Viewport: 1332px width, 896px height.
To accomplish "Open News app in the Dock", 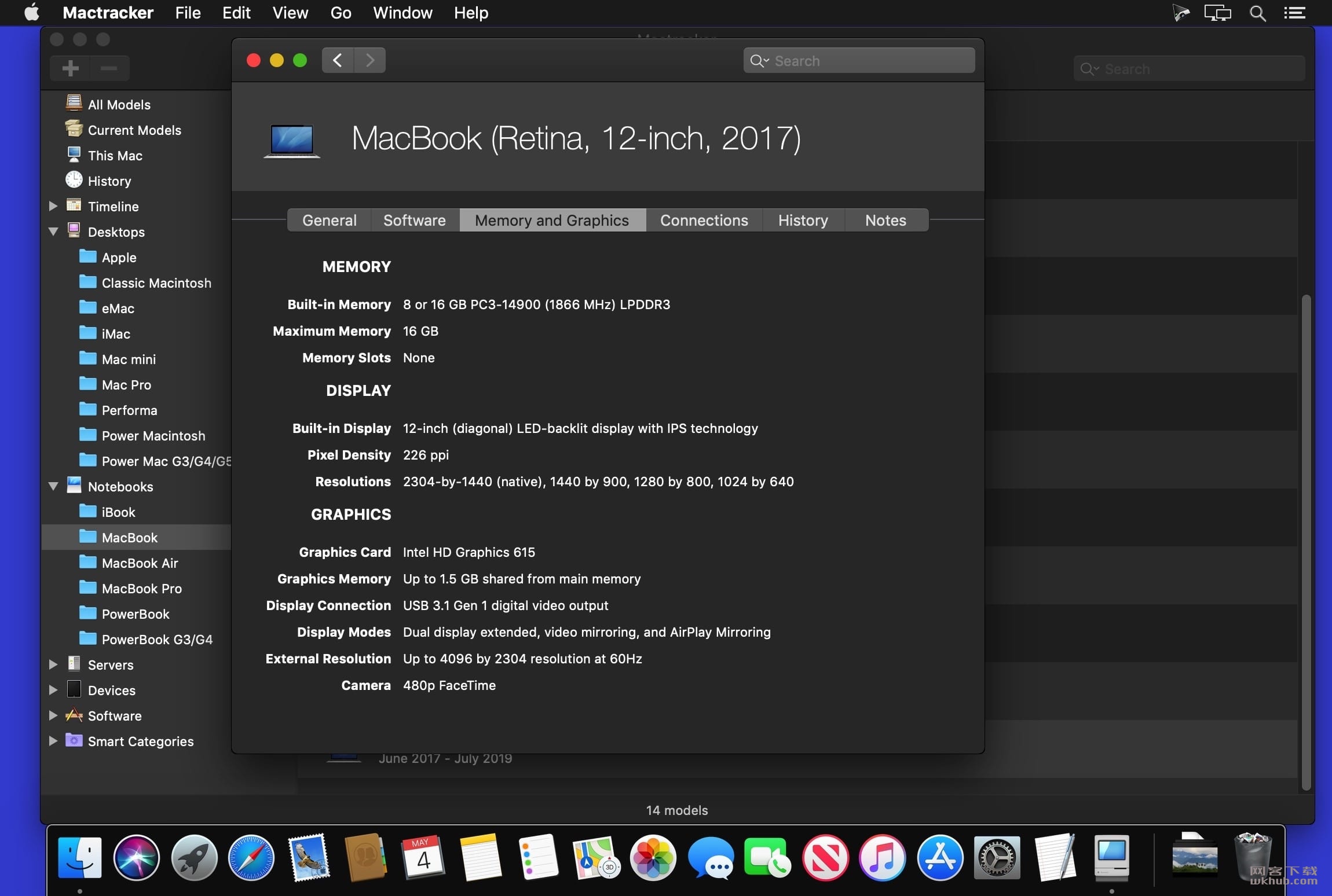I will point(825,857).
